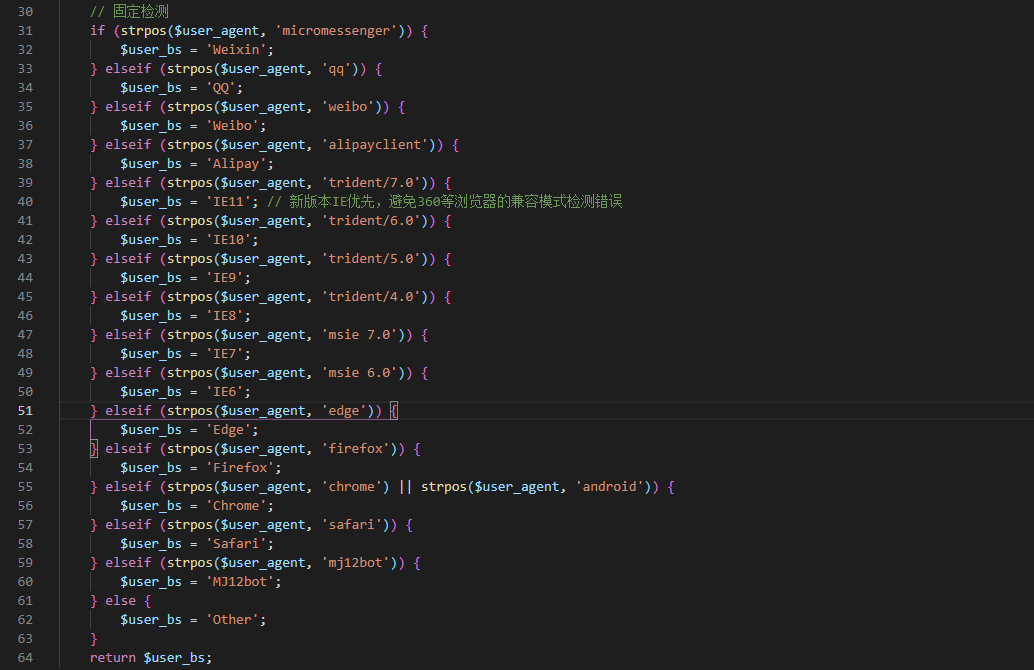Screen dimensions: 1034x670
Task: Click line number 55 in the gutter
Action: point(25,487)
